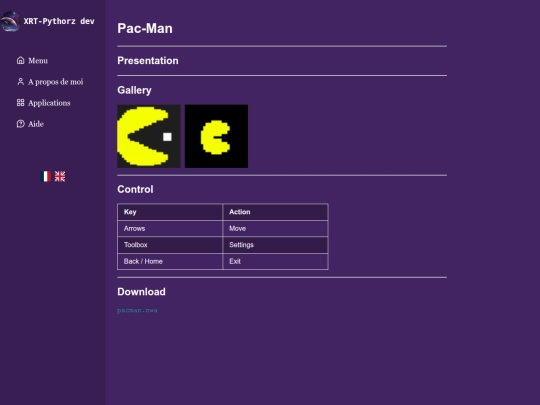540x405 pixels.
Task: Go to the Menu sidebar link
Action: pos(38,61)
